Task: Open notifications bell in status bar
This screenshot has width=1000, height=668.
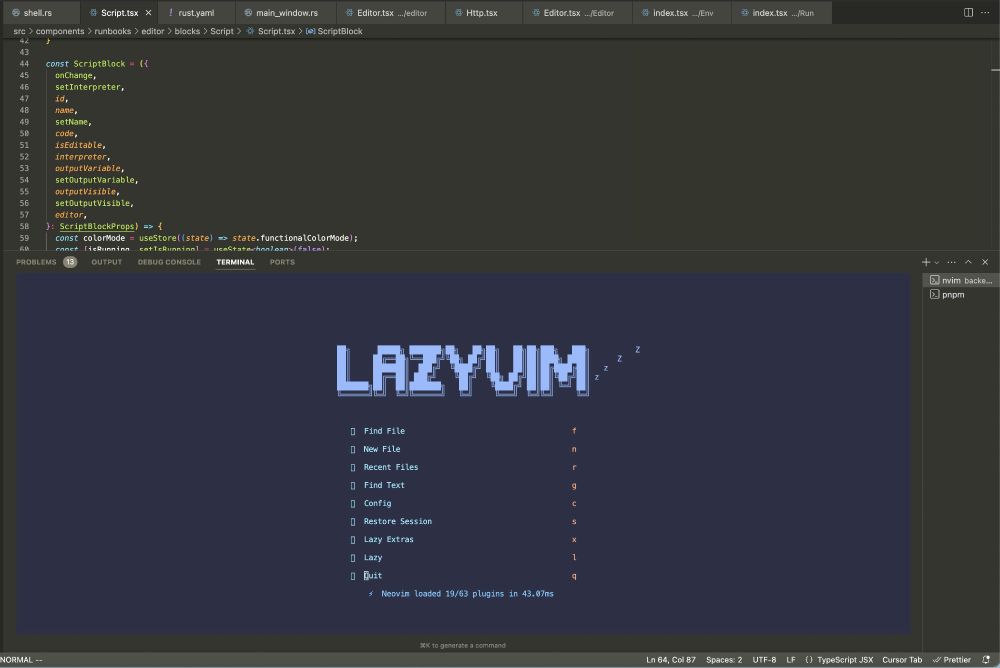Action: [x=986, y=660]
